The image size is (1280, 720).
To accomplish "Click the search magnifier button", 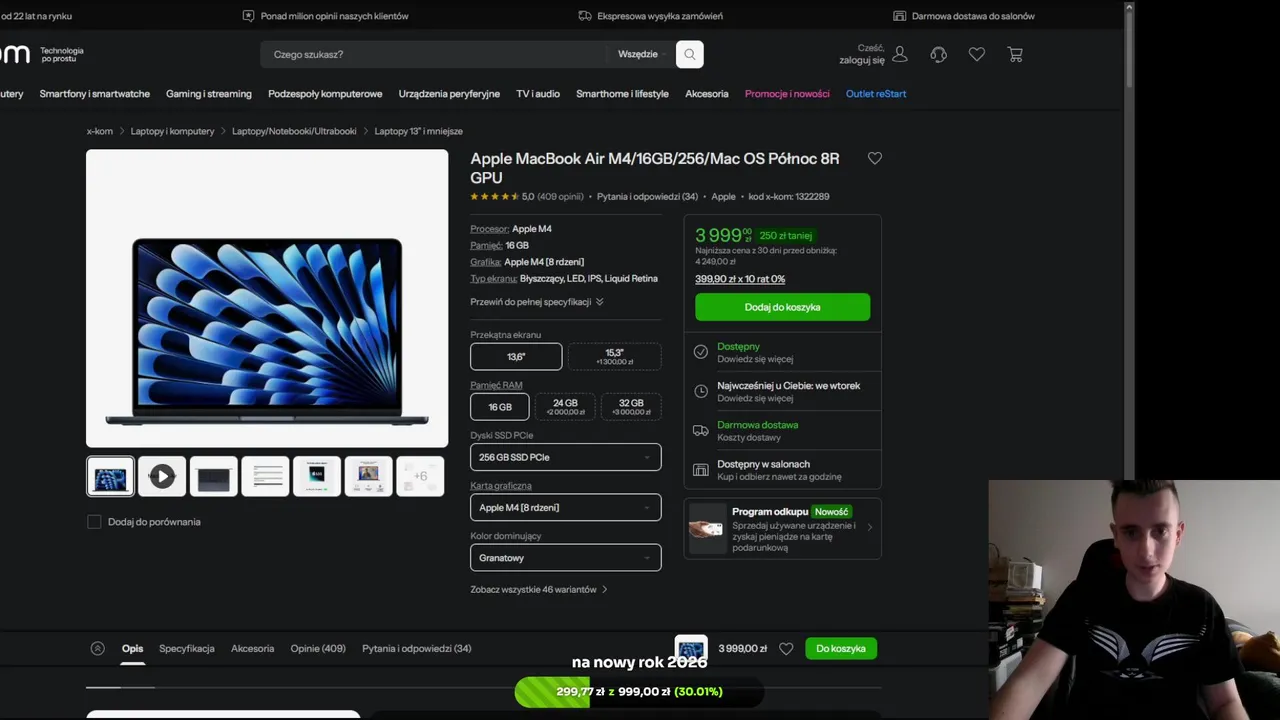I will point(689,54).
